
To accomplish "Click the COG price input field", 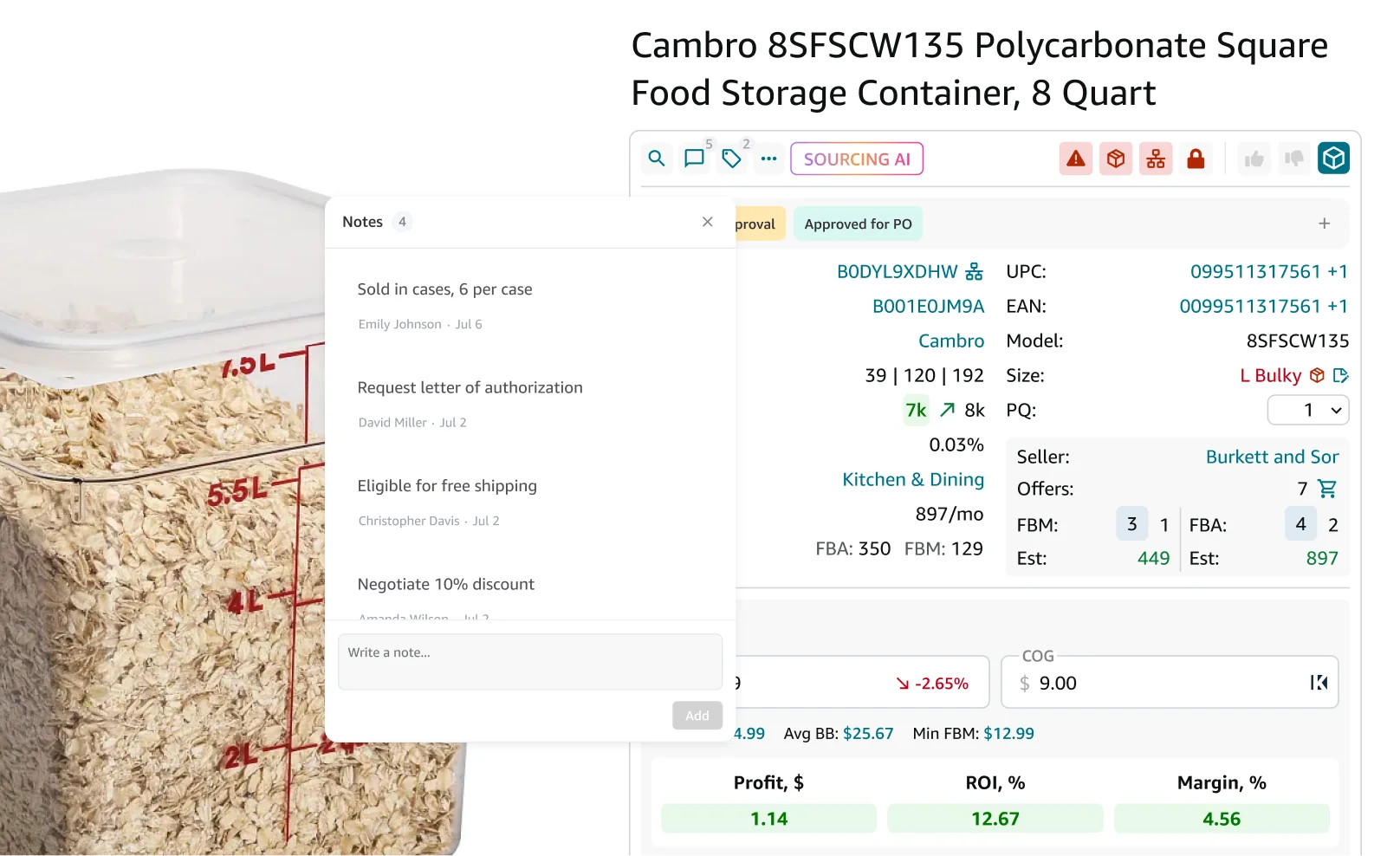I will click(1170, 683).
